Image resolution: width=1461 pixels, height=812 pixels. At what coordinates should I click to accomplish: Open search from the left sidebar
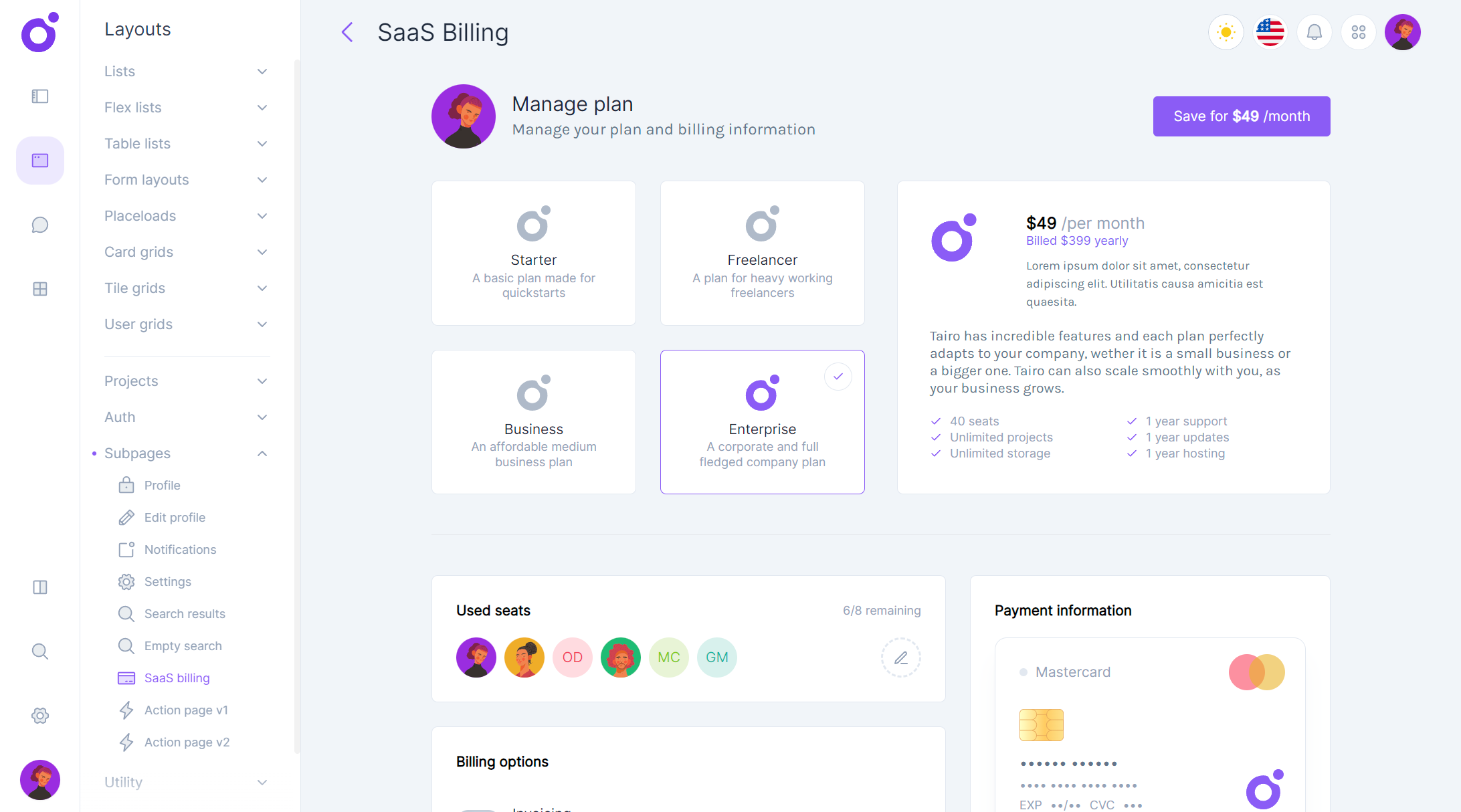[x=39, y=651]
